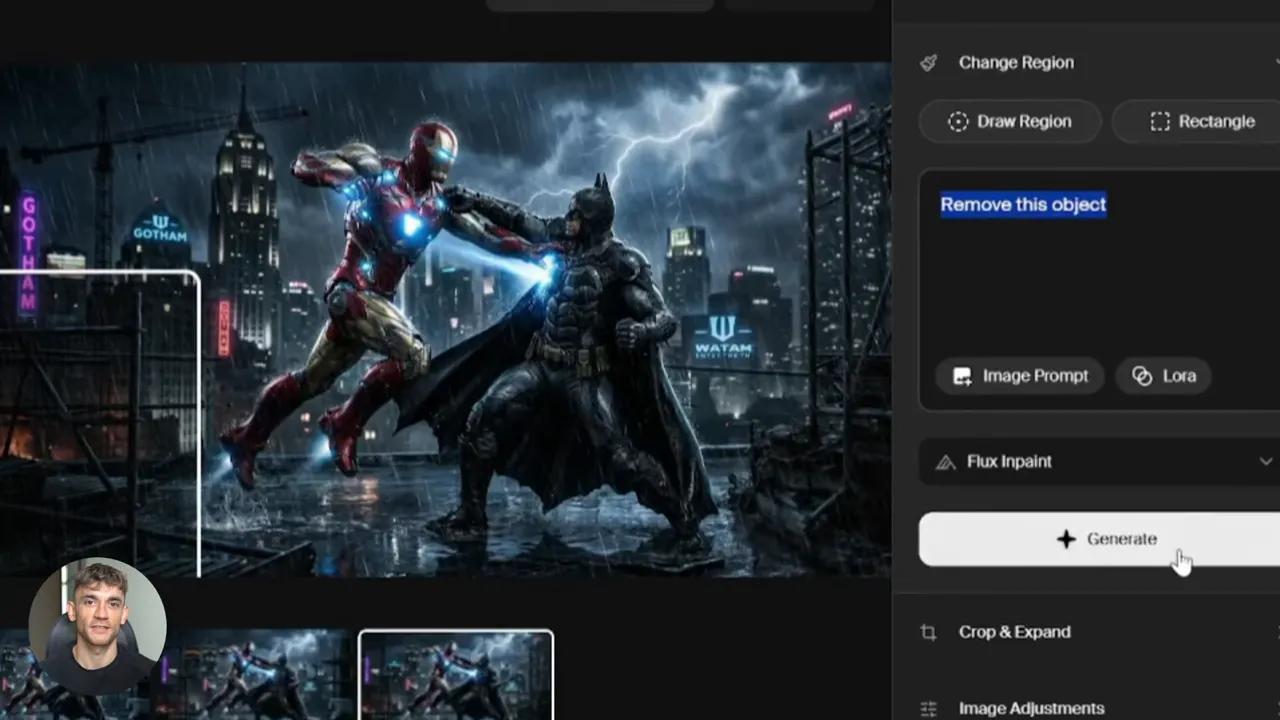Viewport: 1280px width, 720px height.
Task: Select the Draw Region tool
Action: pos(1010,122)
